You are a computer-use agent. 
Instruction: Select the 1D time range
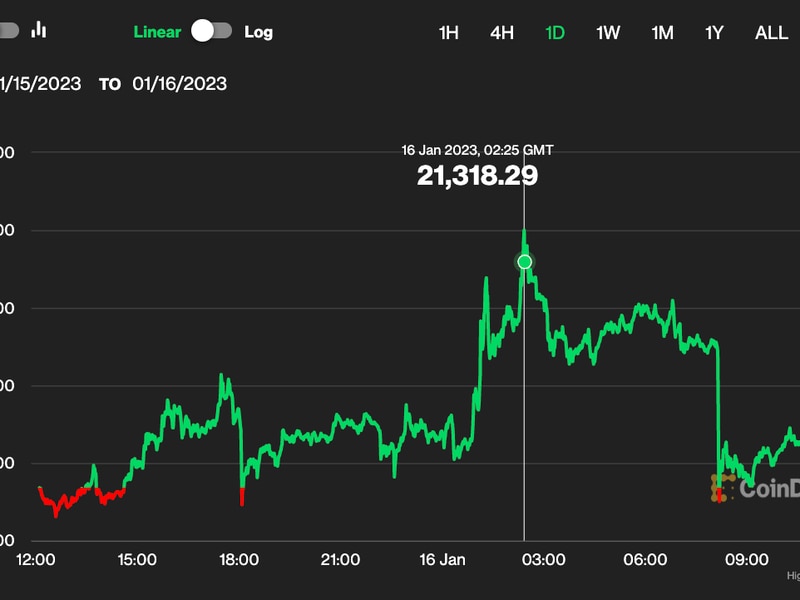[x=555, y=32]
